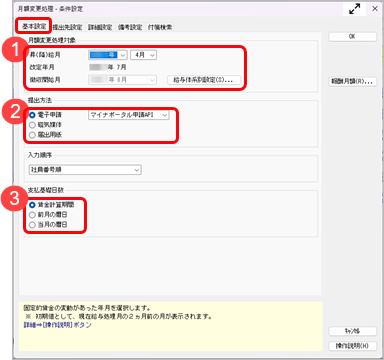Click the 詳細⇒[操作説明]ボタン link text
The width and height of the screenshot is (384, 360).
(x=57, y=325)
